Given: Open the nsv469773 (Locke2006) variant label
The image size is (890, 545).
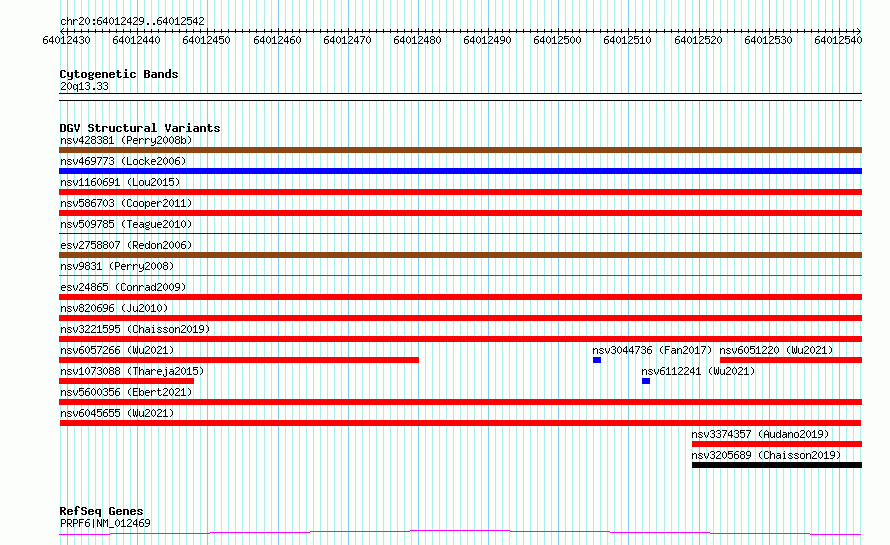Looking at the screenshot, I should [123, 161].
